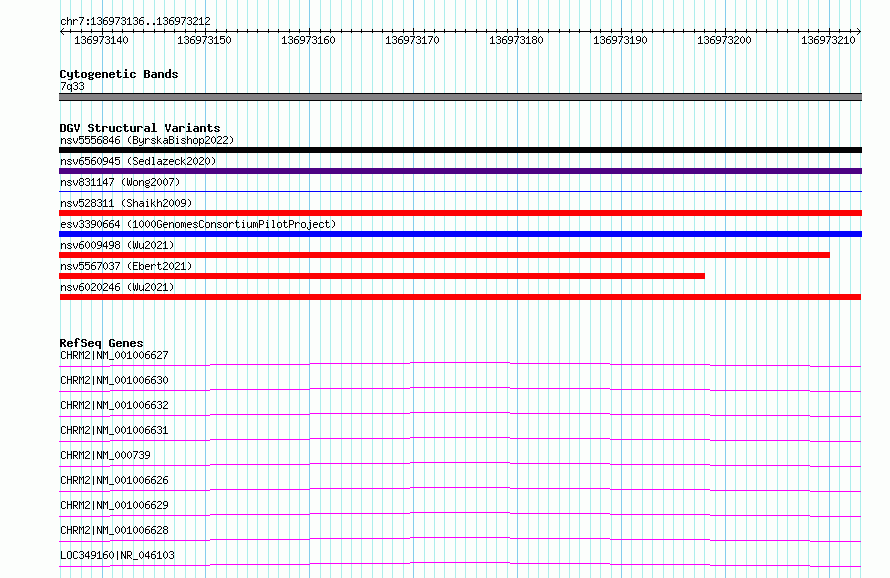Click the magenta CHRM2 NM_001006630 intron line
The width and height of the screenshot is (890, 578).
coord(460,389)
